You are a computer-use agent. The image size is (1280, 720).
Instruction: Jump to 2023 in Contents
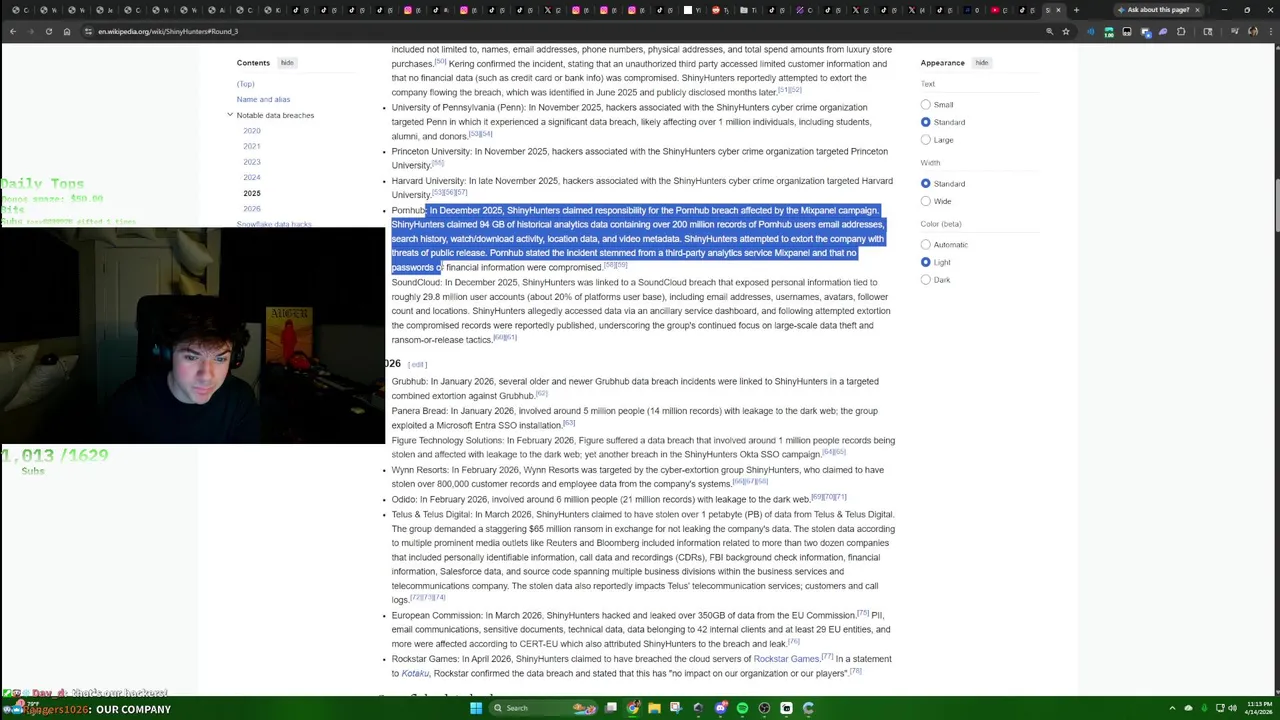tap(252, 162)
